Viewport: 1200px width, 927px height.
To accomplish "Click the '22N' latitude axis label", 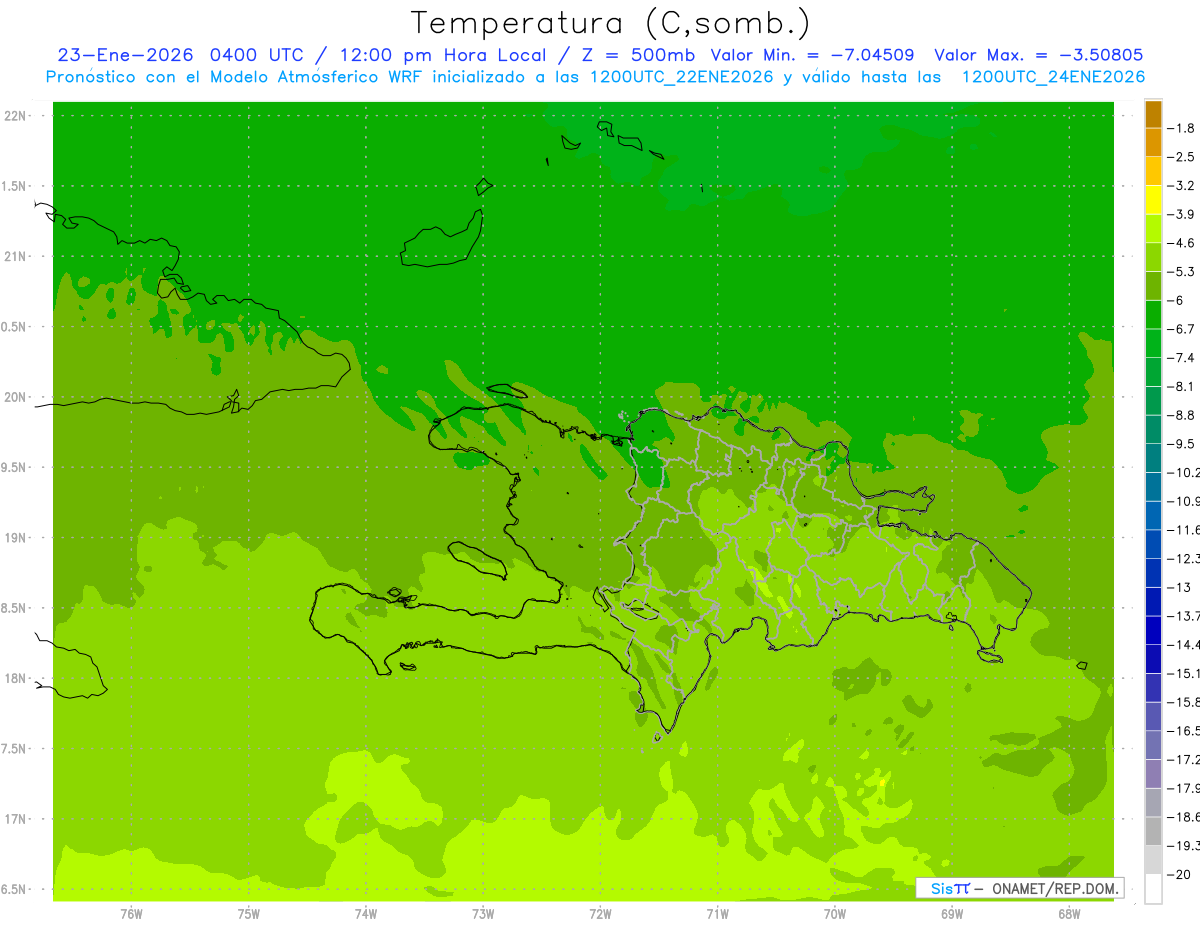I will tap(15, 116).
